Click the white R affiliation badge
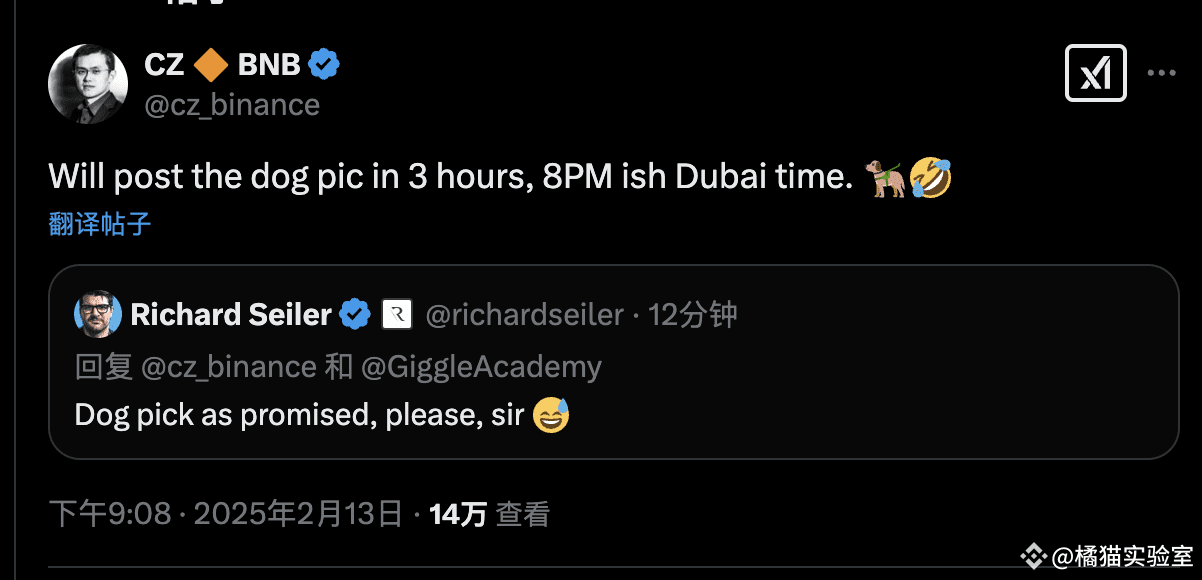This screenshot has height=580, width=1202. (x=397, y=315)
